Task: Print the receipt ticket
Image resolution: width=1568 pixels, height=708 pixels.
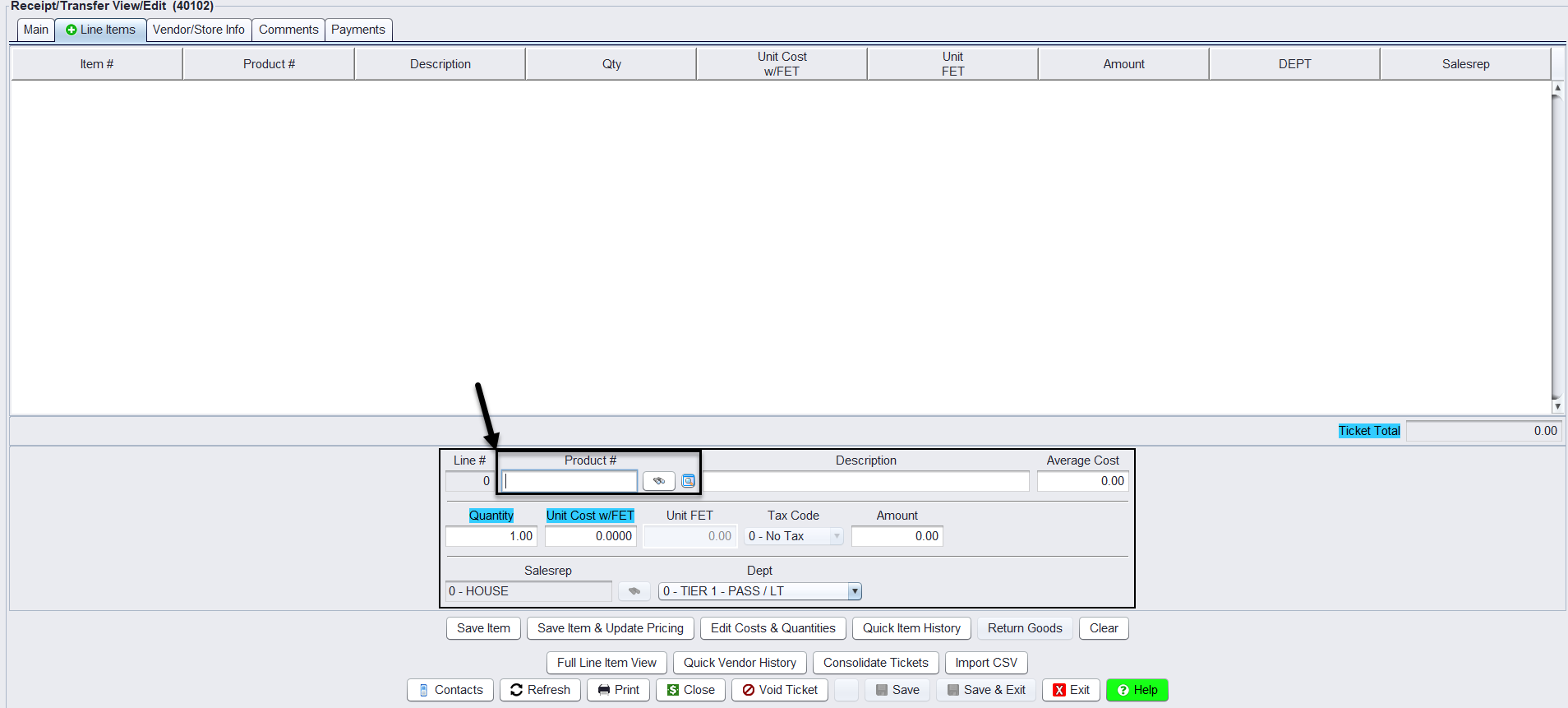Action: pos(618,690)
